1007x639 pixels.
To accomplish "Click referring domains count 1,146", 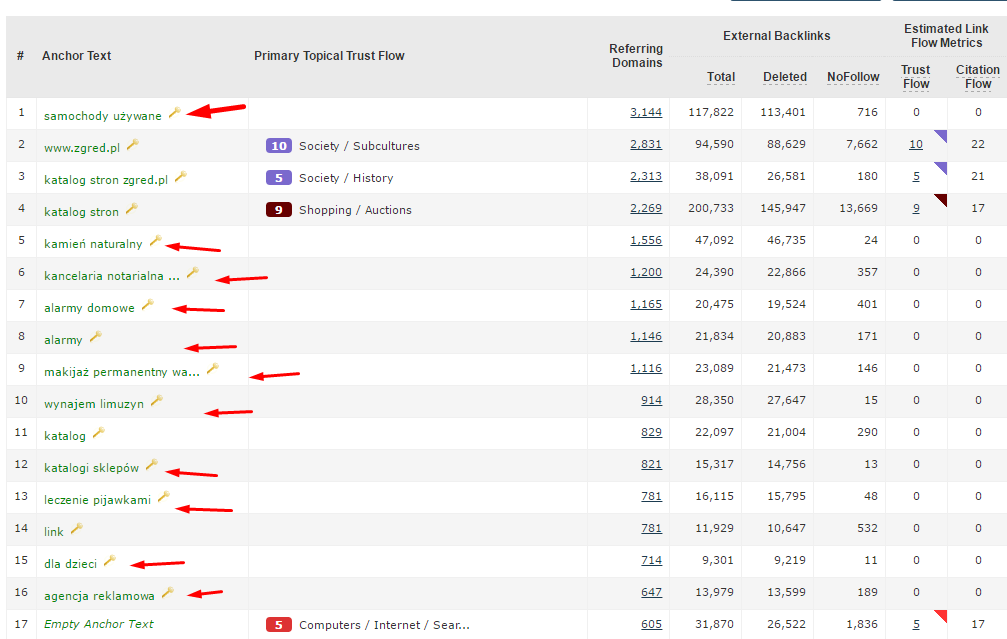I will [x=645, y=337].
